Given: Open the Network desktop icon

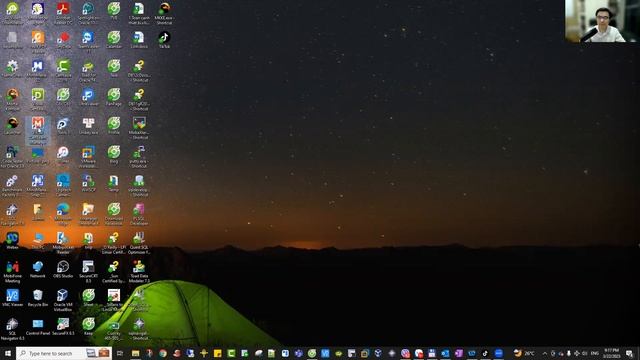Looking at the screenshot, I should (x=38, y=269).
